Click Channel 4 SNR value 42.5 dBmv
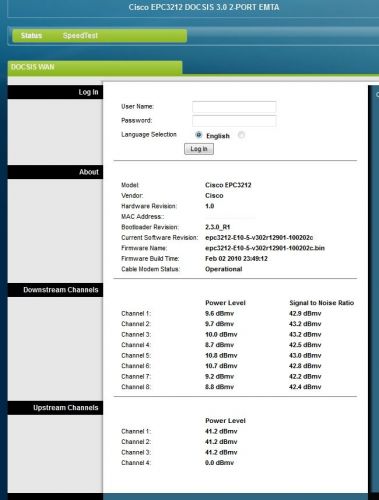 tap(305, 345)
